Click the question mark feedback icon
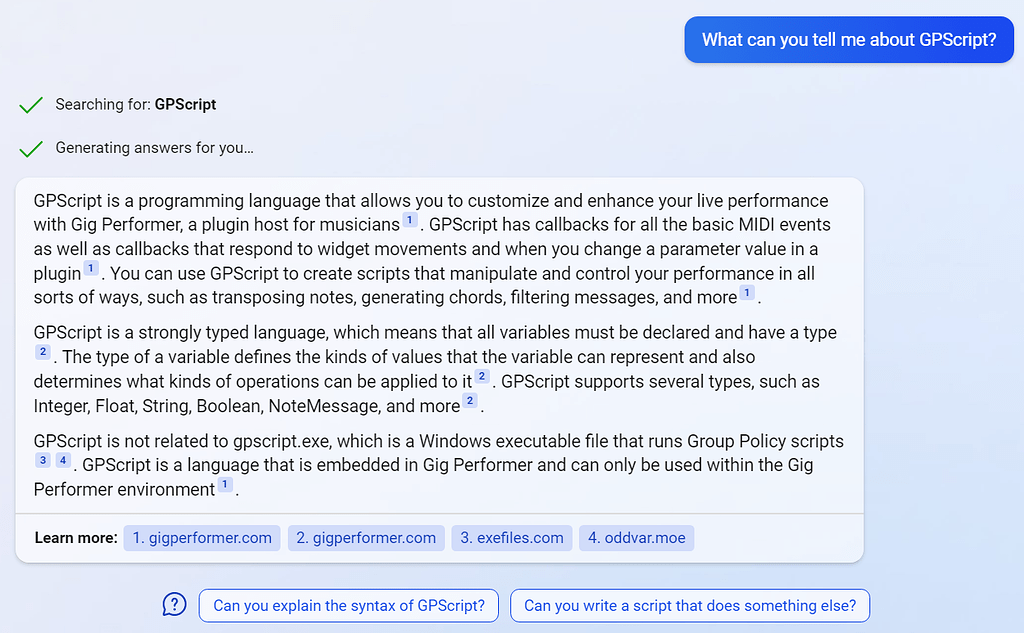 (x=174, y=605)
